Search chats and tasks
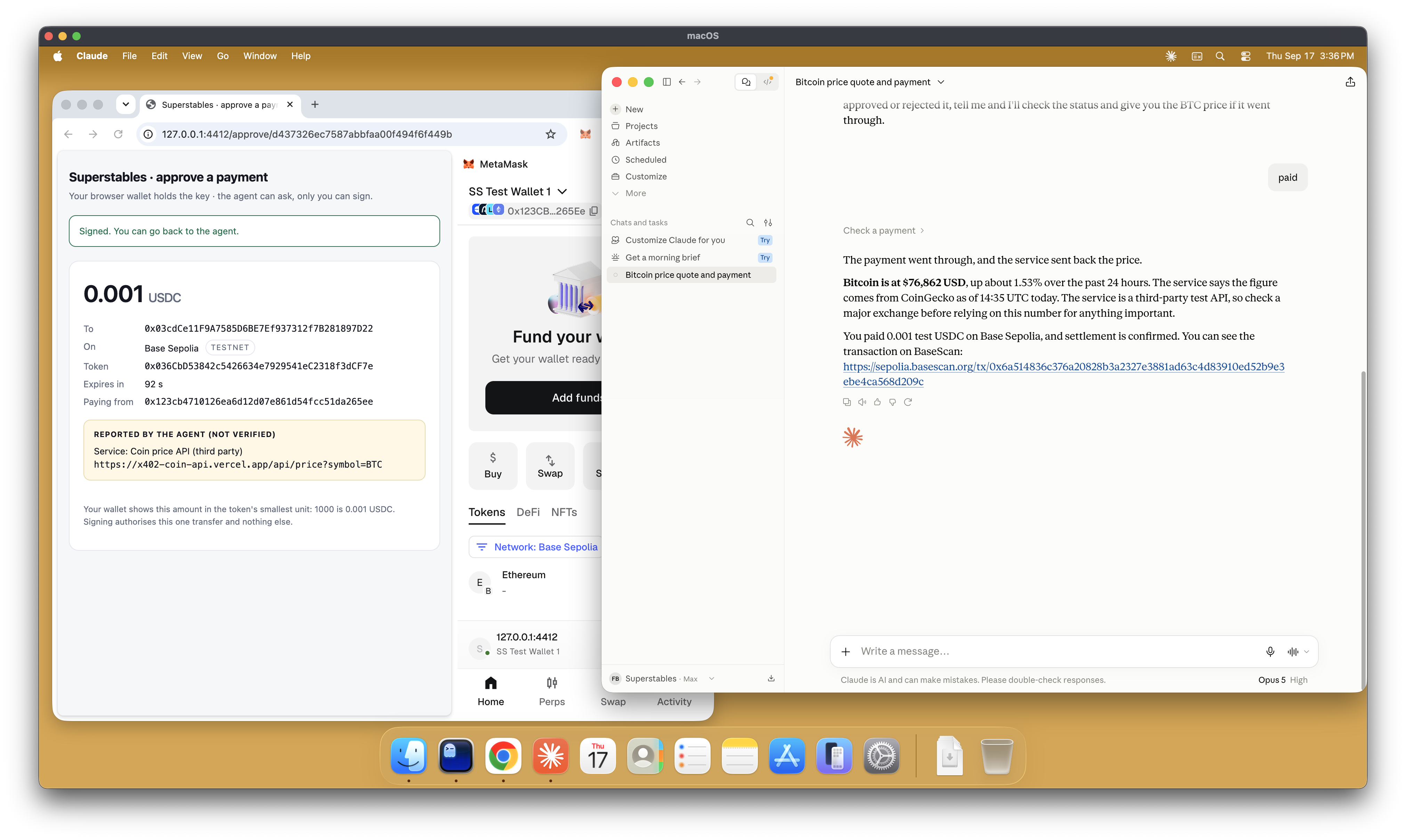 [750, 223]
